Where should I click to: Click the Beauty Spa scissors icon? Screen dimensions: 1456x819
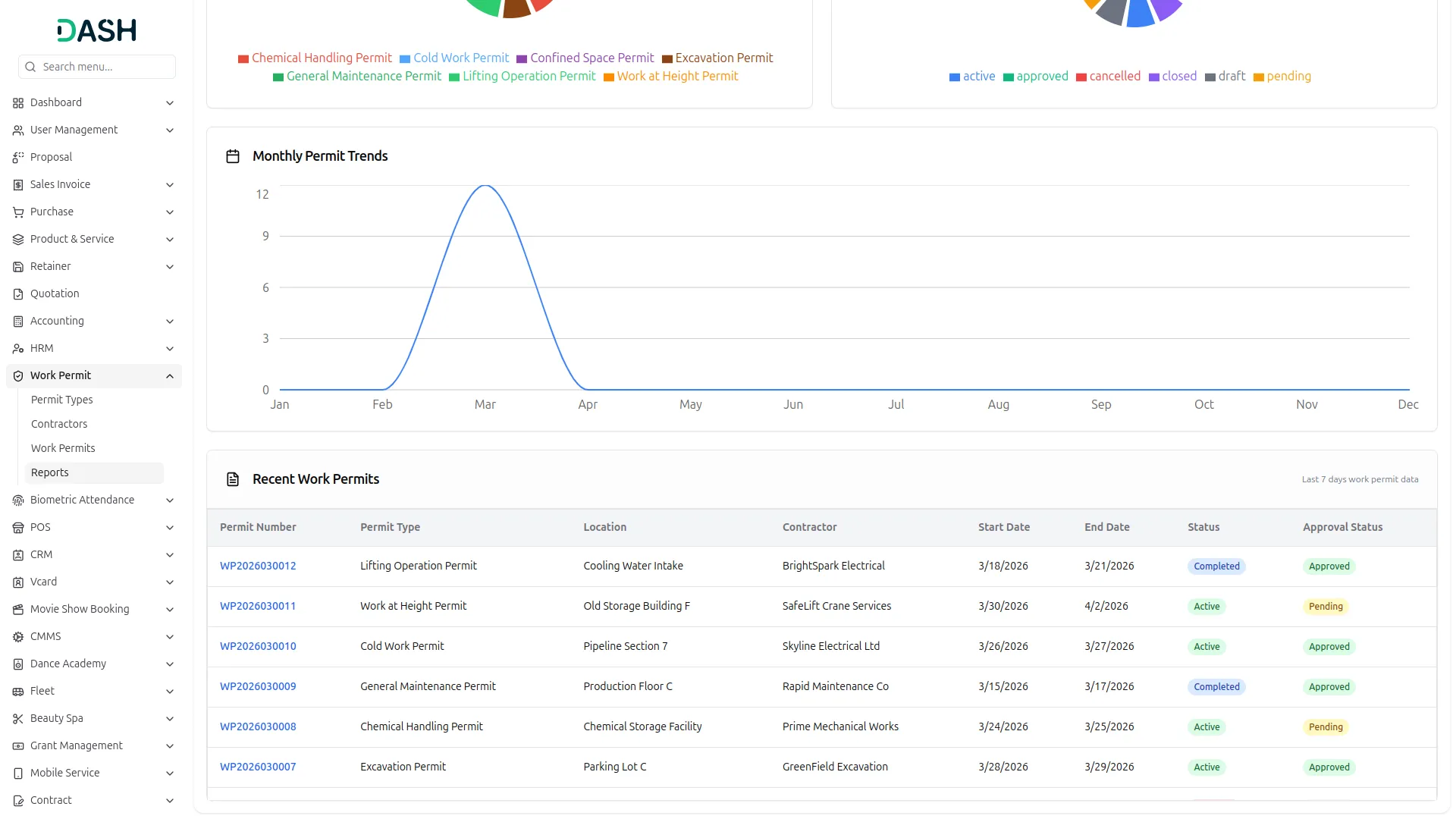pos(18,719)
